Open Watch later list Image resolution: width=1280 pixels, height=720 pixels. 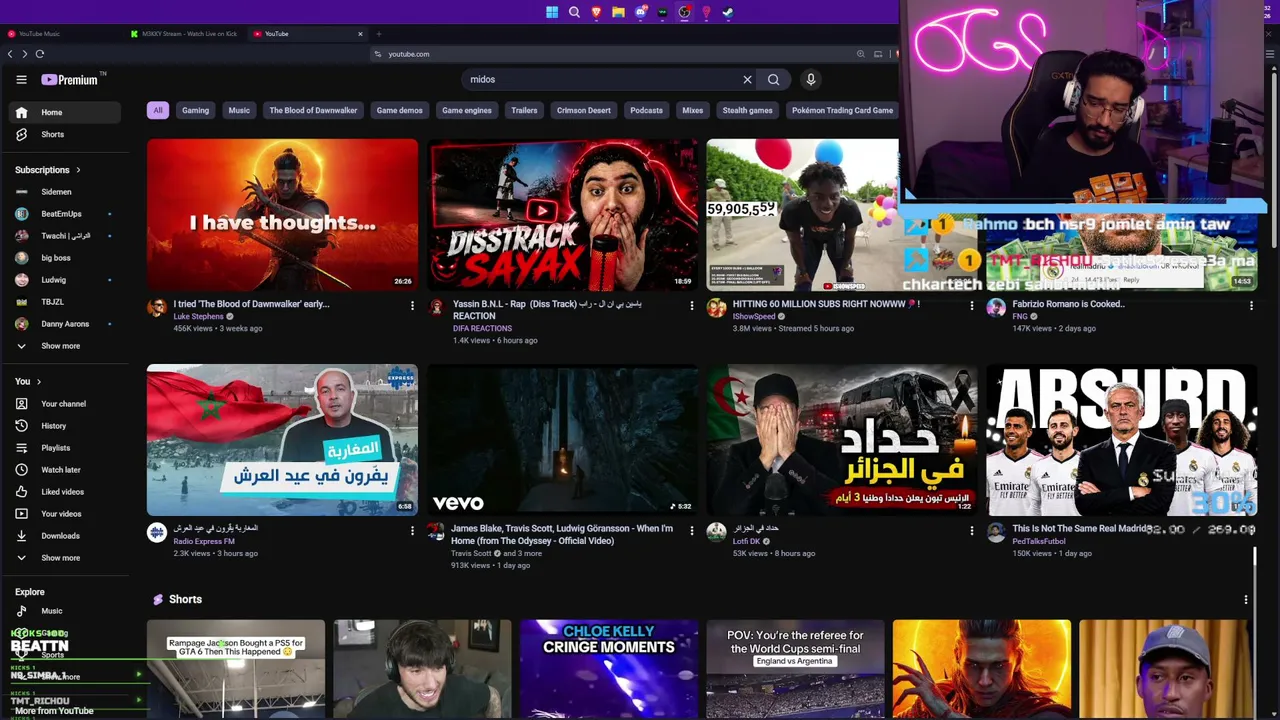[64, 470]
